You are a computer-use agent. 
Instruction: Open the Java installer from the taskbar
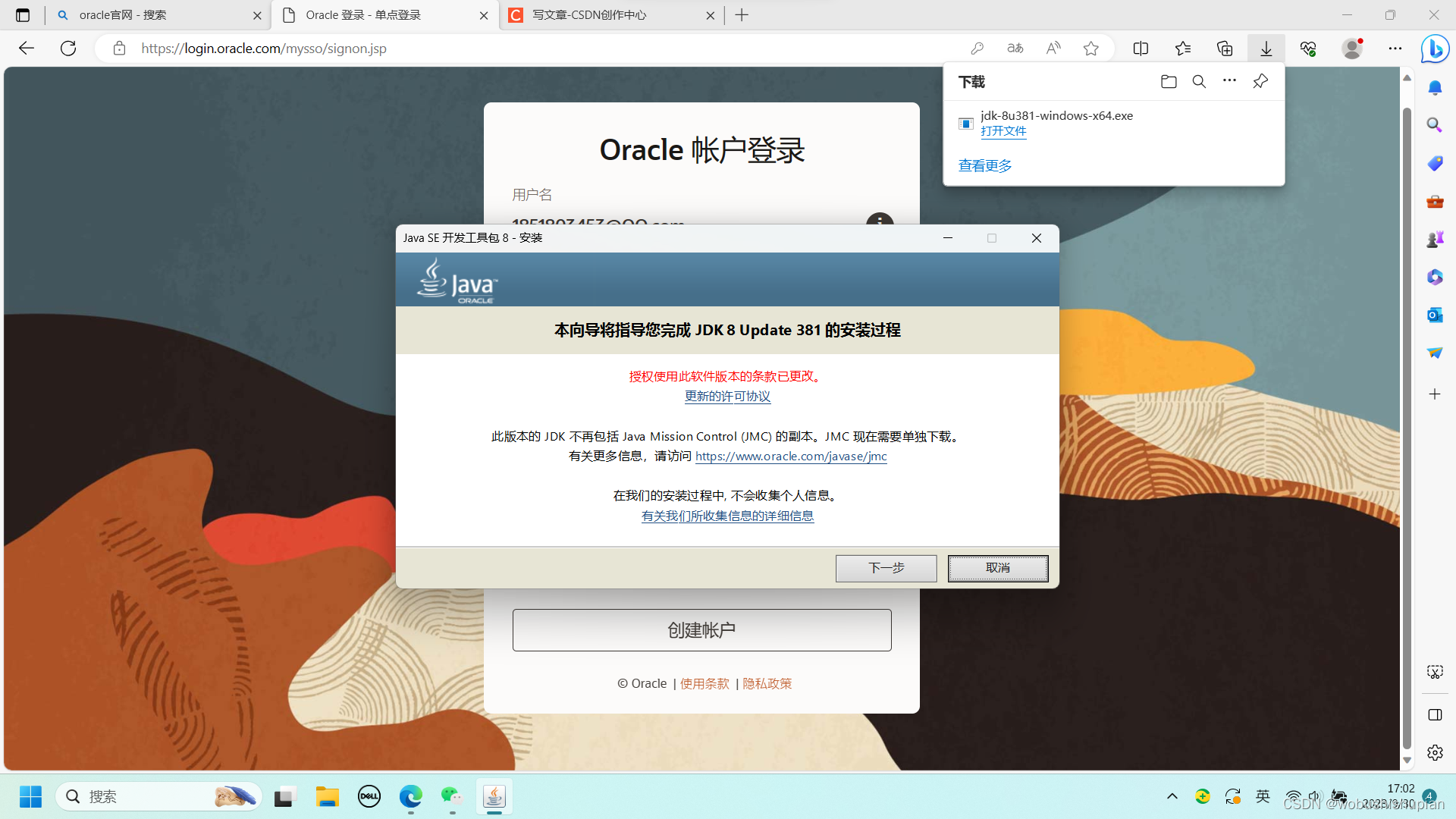(494, 796)
